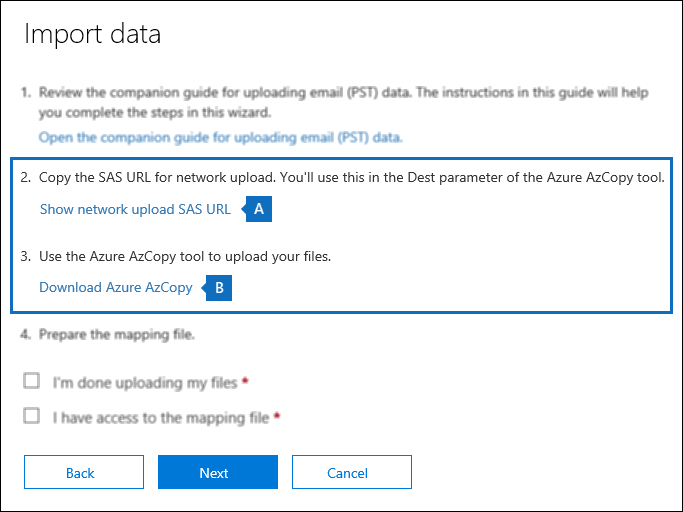
Task: Click the I'm done uploading my files label
Action: 145,382
